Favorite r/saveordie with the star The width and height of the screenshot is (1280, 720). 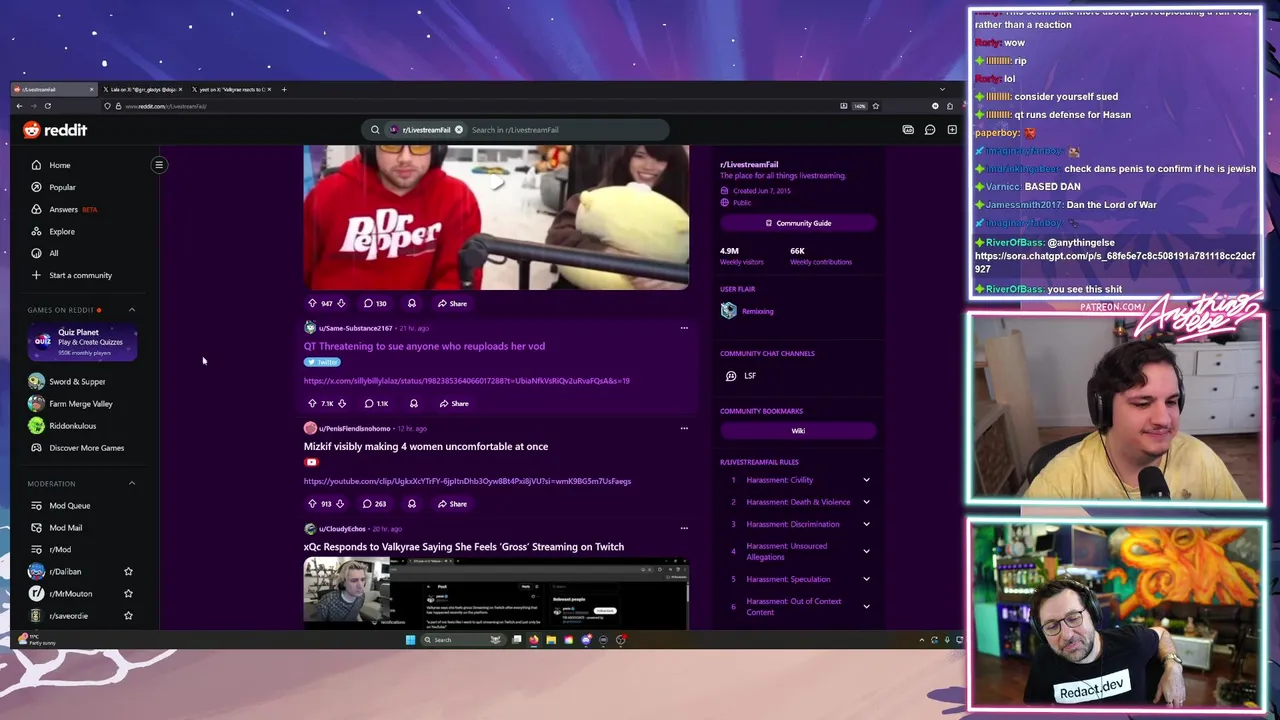coord(128,616)
